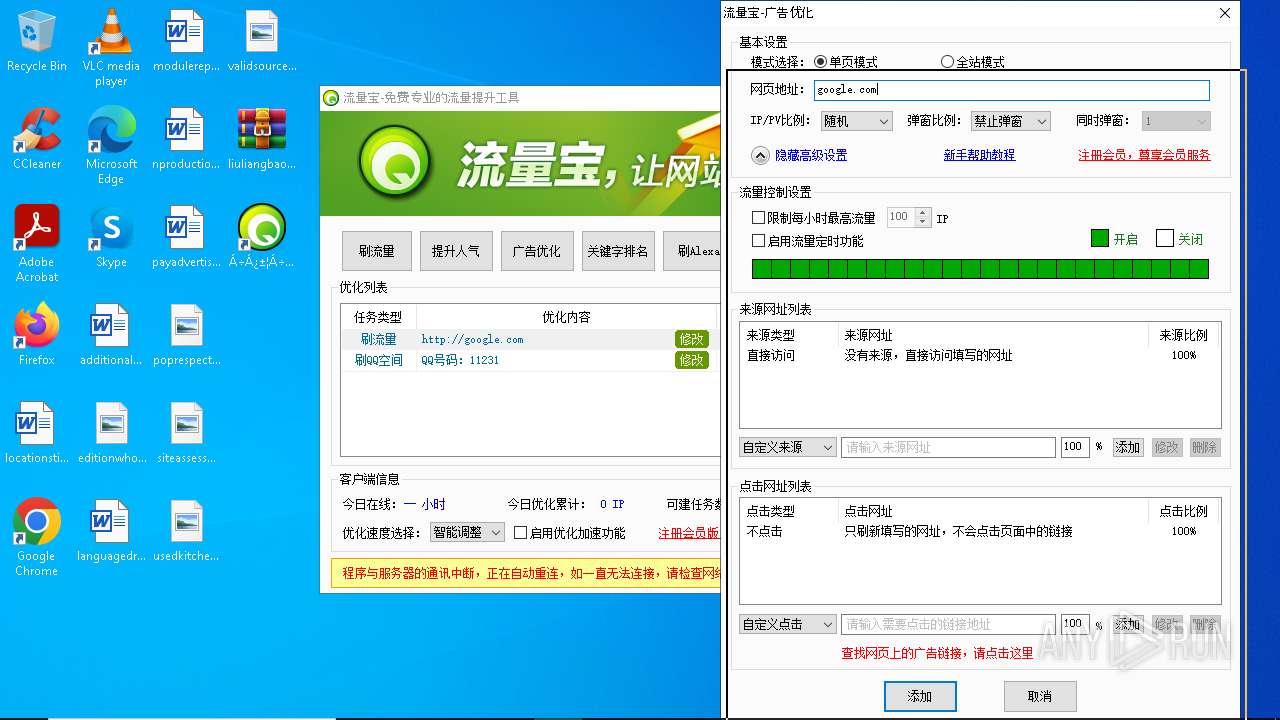Select the poprespect... image file icon
Screen dimensions: 1280x720
186,334
